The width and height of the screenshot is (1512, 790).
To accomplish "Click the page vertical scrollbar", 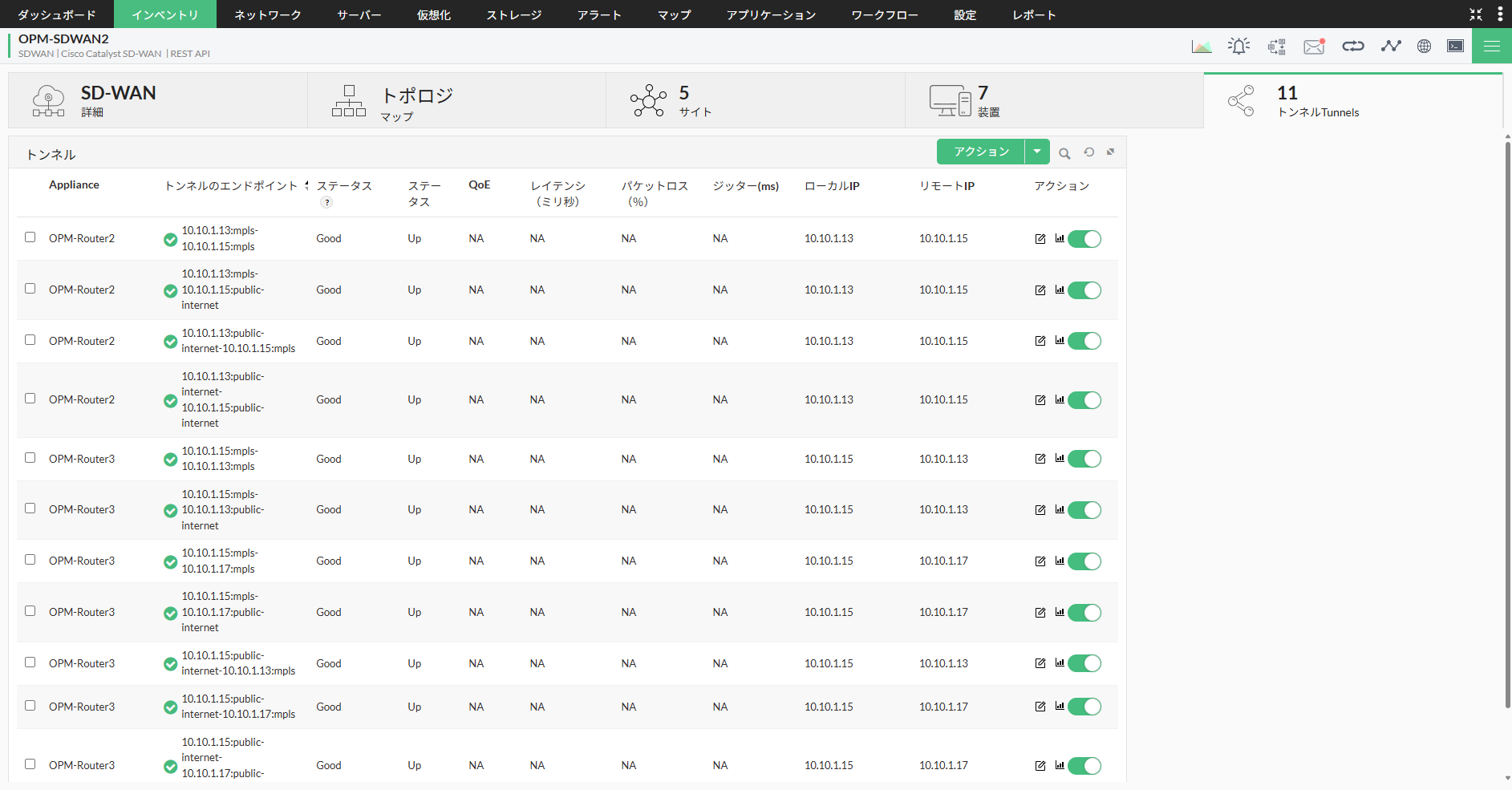I will [x=1508, y=425].
